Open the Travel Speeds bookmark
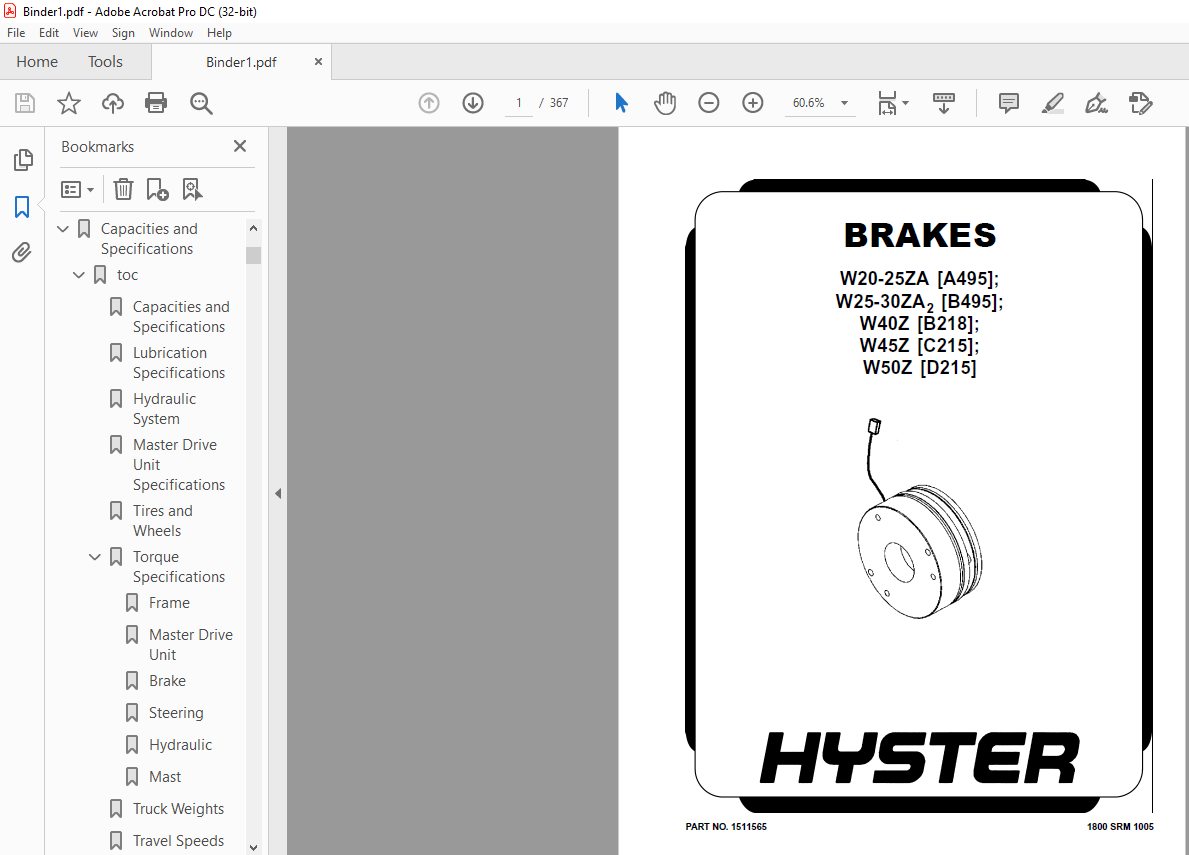 coord(178,841)
